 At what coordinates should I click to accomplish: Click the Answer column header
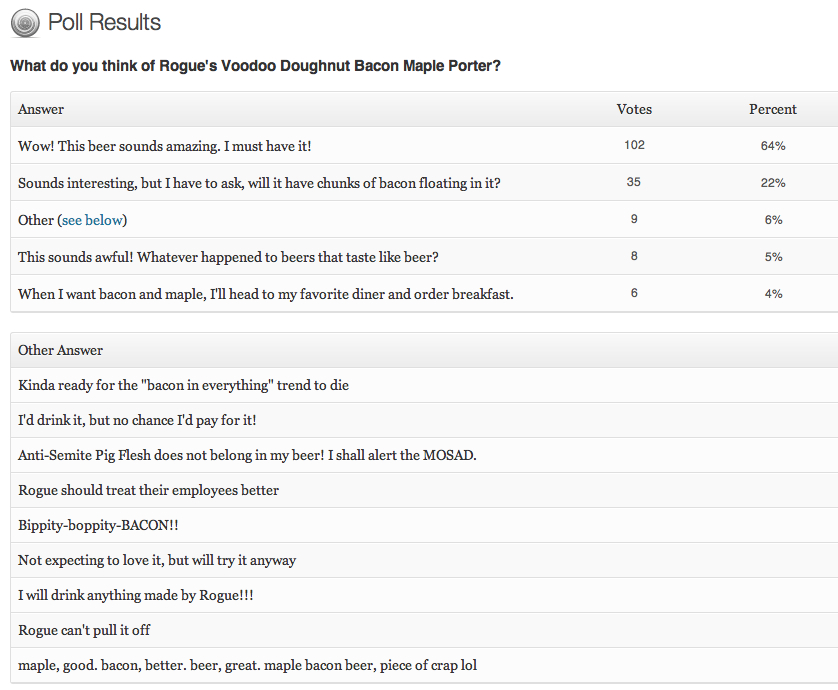click(x=41, y=109)
